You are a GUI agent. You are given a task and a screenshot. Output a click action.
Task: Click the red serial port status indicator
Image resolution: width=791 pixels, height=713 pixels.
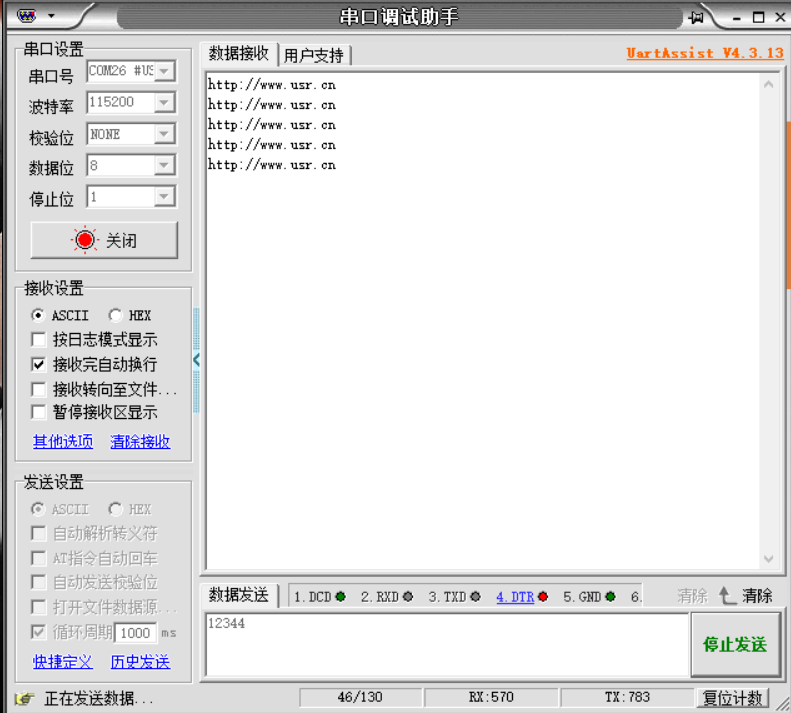pos(85,240)
